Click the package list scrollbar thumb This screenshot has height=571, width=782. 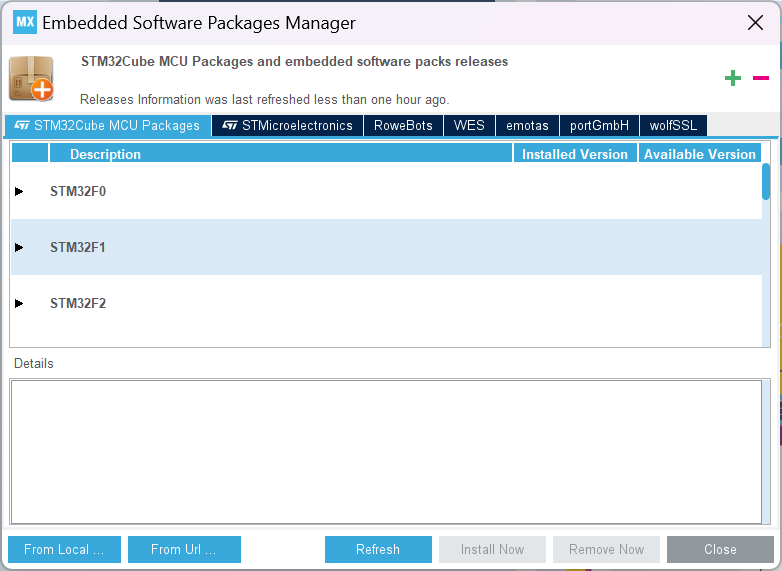click(766, 182)
